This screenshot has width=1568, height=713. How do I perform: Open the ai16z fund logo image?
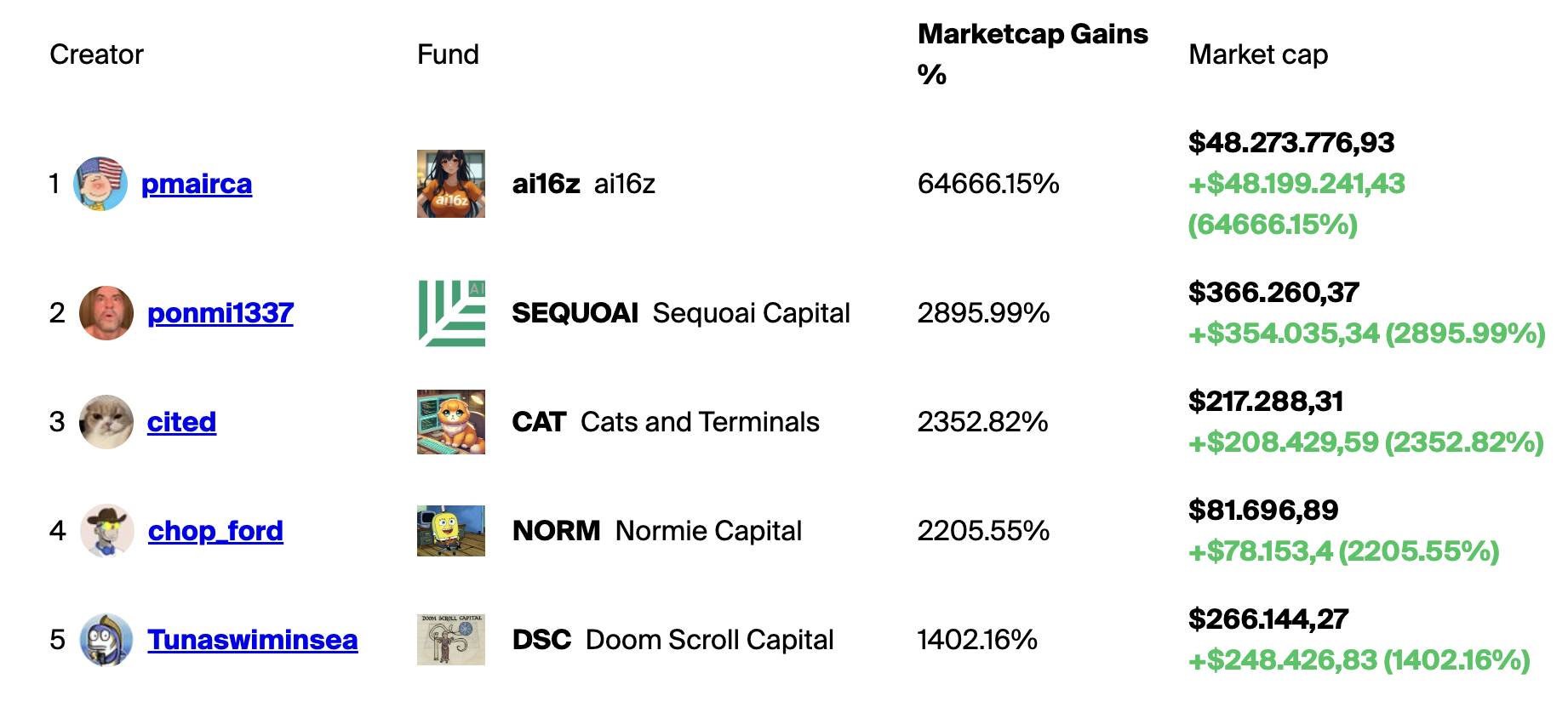tap(451, 184)
